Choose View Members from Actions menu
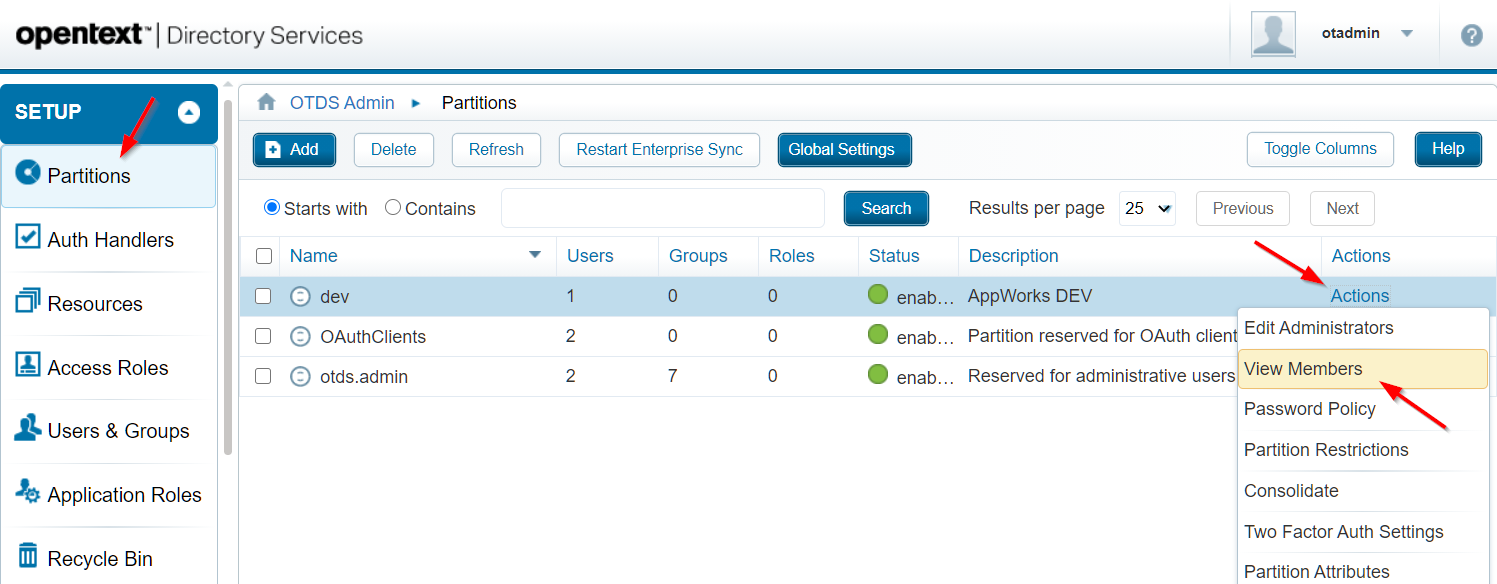1497x584 pixels. coord(1302,369)
